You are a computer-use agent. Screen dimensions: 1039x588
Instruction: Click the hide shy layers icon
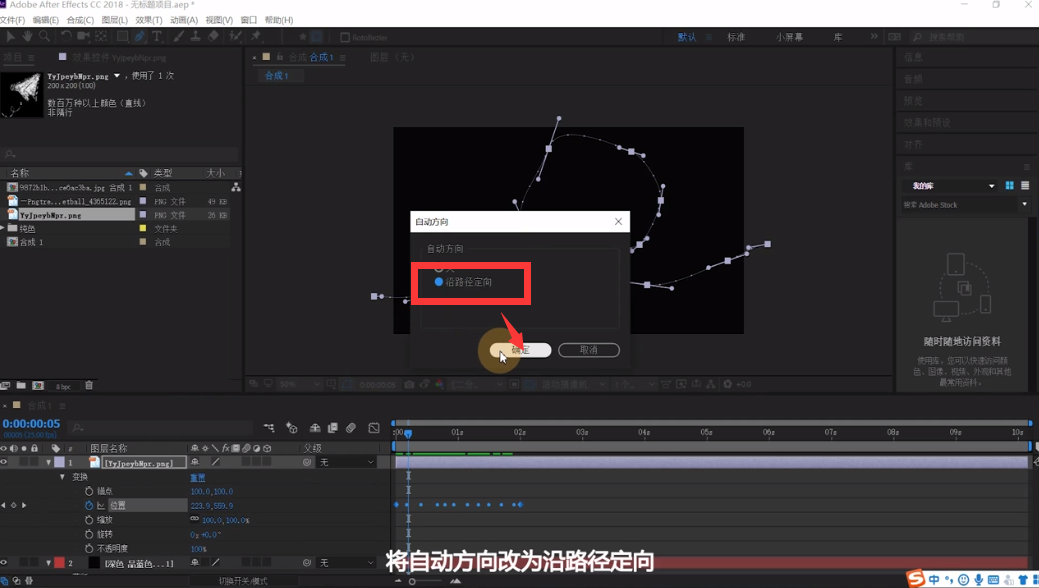point(315,428)
